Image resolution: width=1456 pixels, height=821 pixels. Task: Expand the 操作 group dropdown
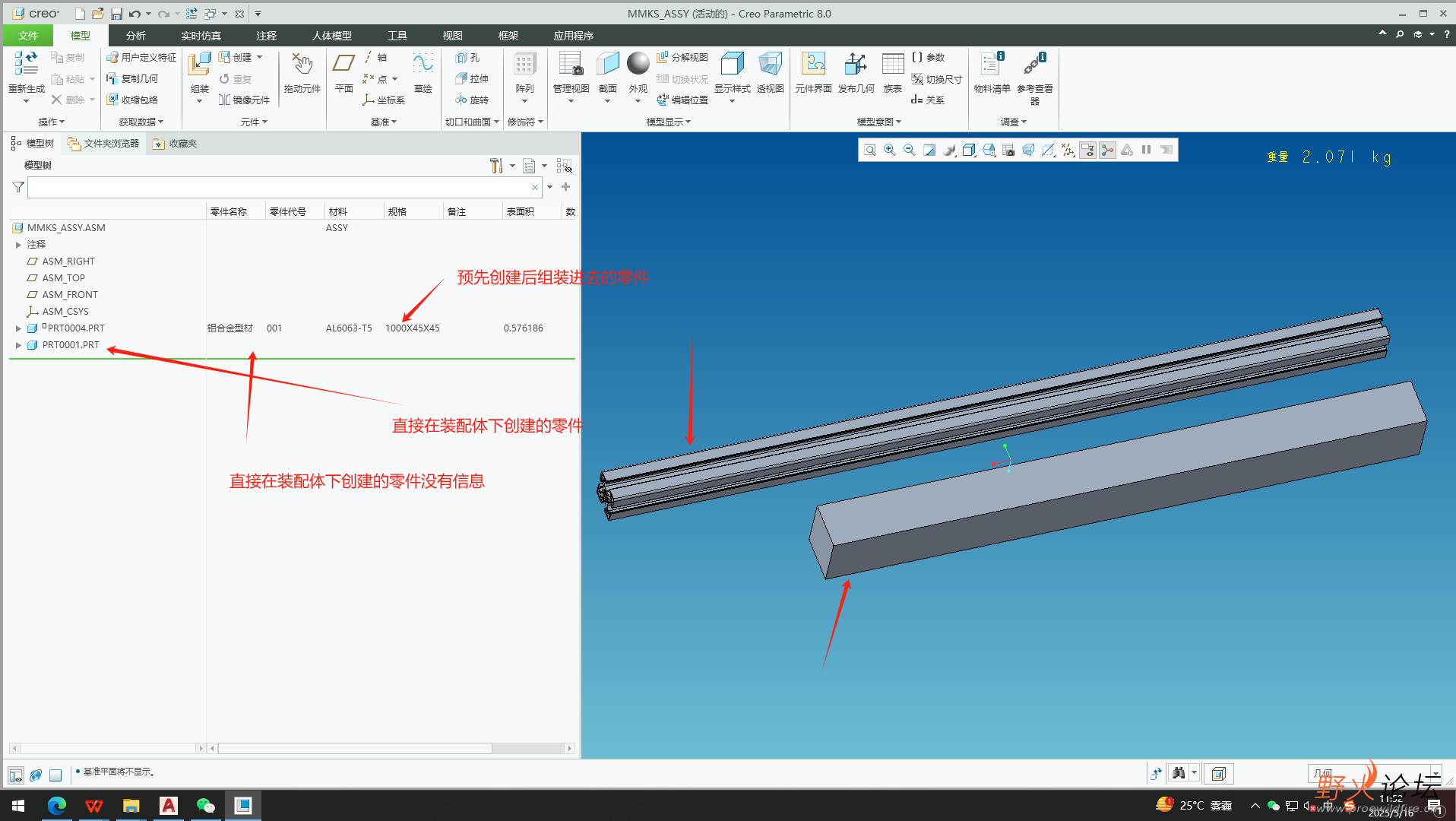(x=52, y=122)
